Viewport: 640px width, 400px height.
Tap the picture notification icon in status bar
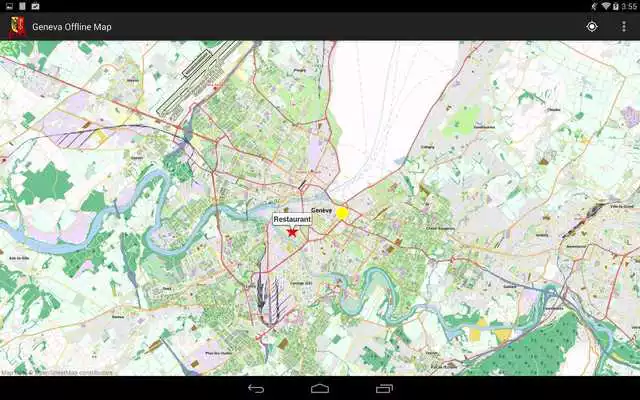9,6
